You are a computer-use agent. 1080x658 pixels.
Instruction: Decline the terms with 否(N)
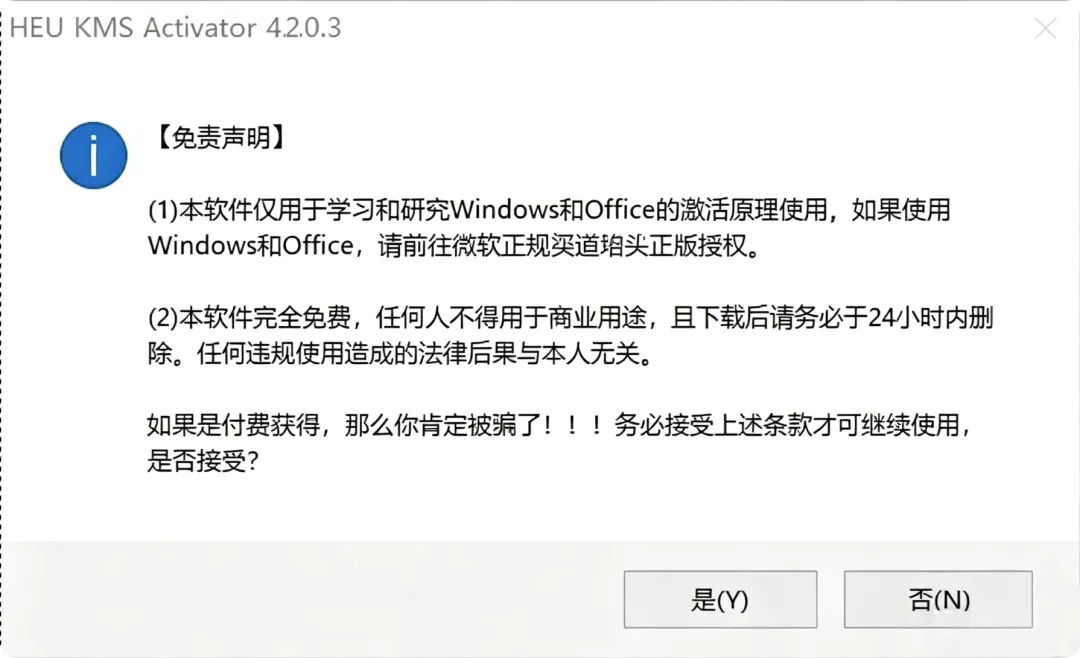click(938, 599)
